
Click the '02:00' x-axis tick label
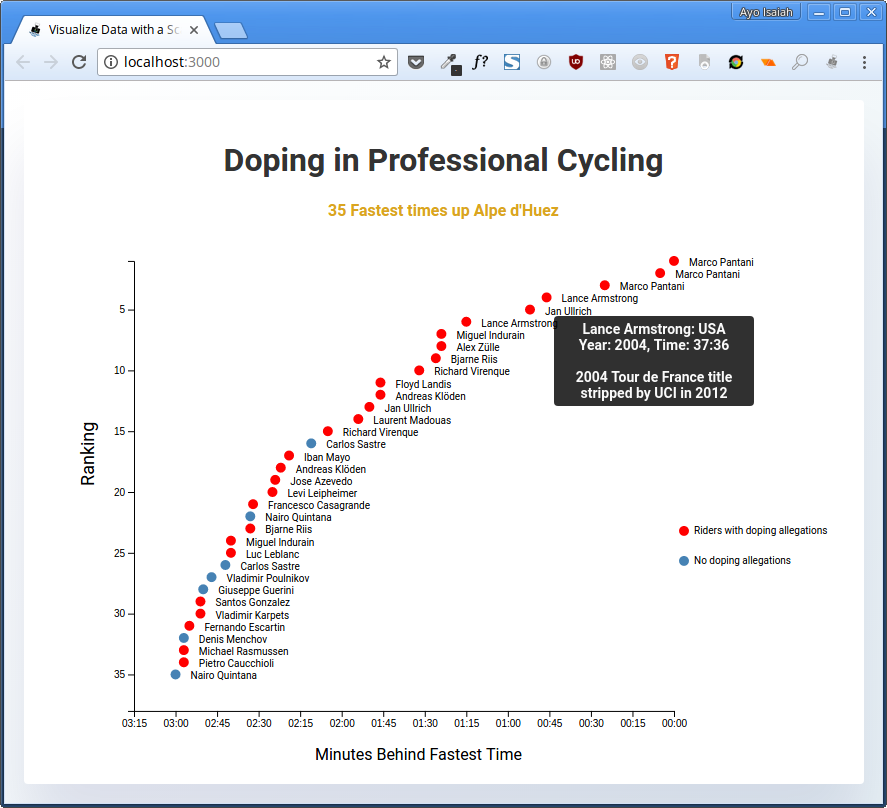(x=342, y=723)
